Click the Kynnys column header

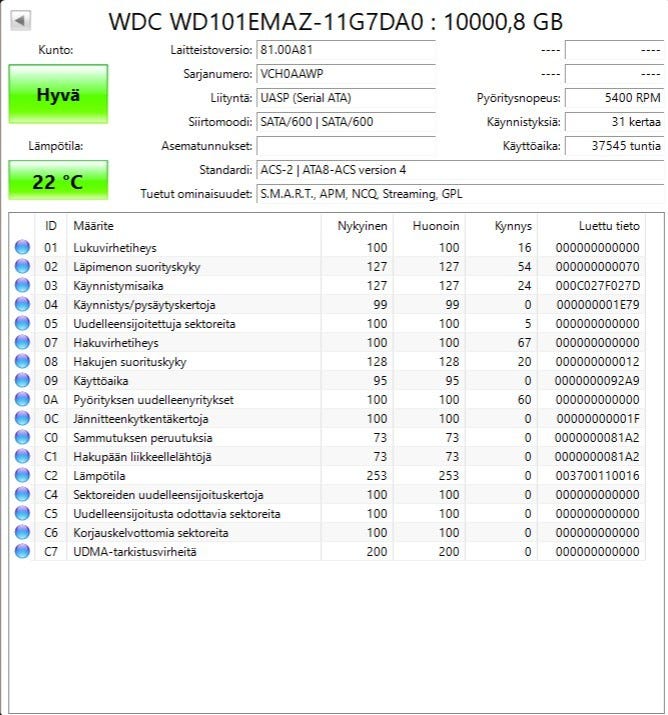point(501,226)
